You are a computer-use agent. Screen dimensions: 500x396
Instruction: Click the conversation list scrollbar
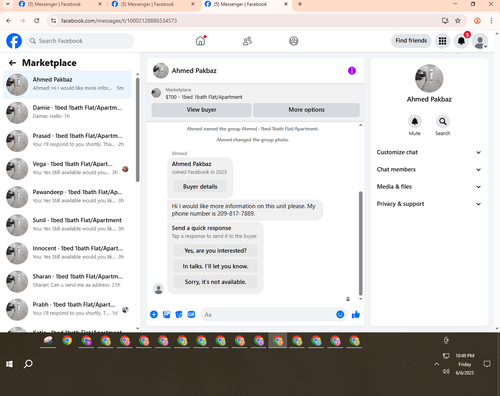point(138,130)
